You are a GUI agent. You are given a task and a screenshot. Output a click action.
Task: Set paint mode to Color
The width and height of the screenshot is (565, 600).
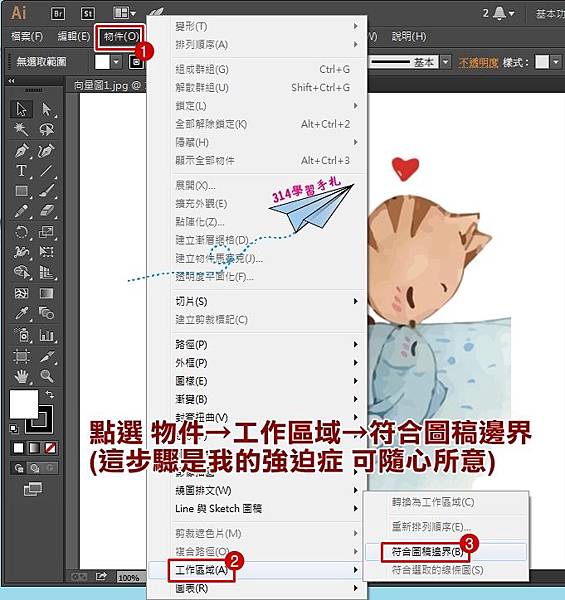[x=18, y=448]
